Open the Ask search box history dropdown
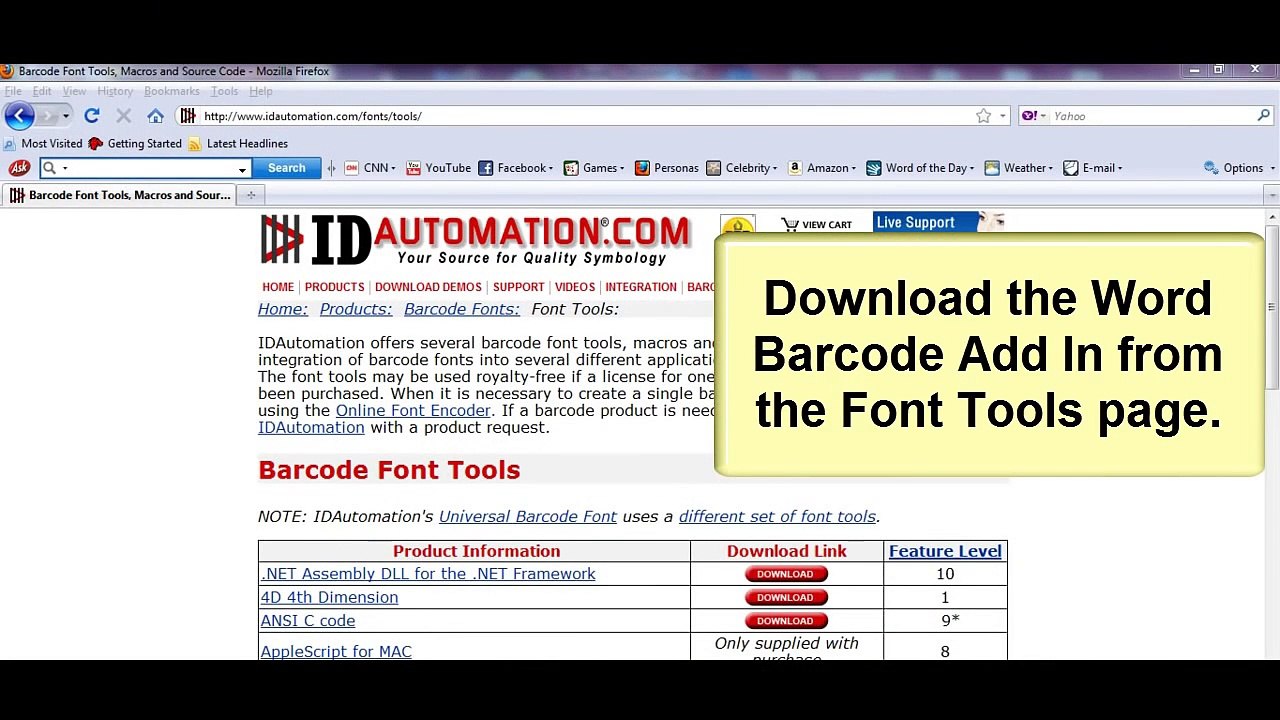 [242, 169]
